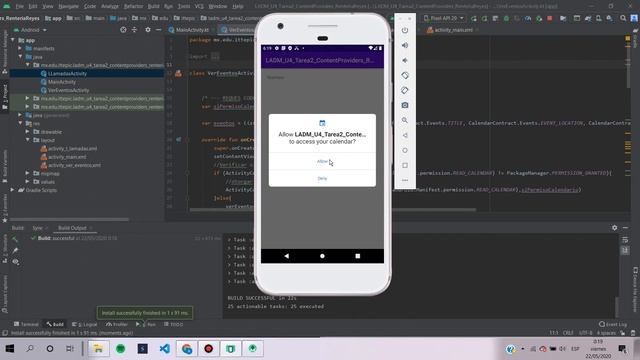Open emulator extended controls three dots
Viewport: 640px width, 360px height.
(x=404, y=180)
